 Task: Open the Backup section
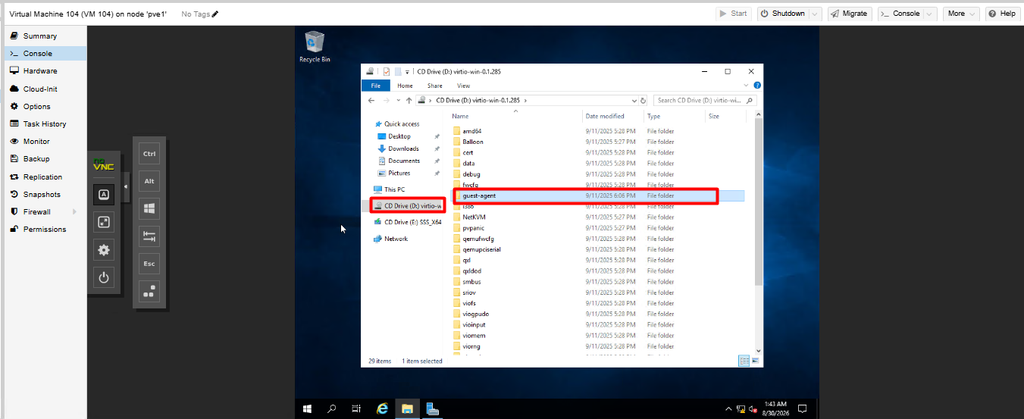pyautogui.click(x=36, y=159)
